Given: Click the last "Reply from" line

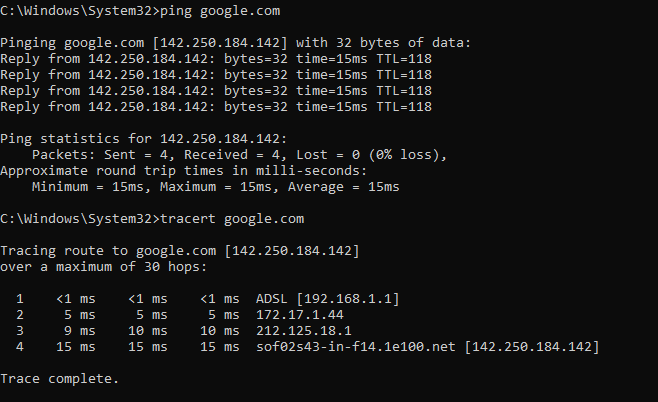Looking at the screenshot, I should pos(216,106).
